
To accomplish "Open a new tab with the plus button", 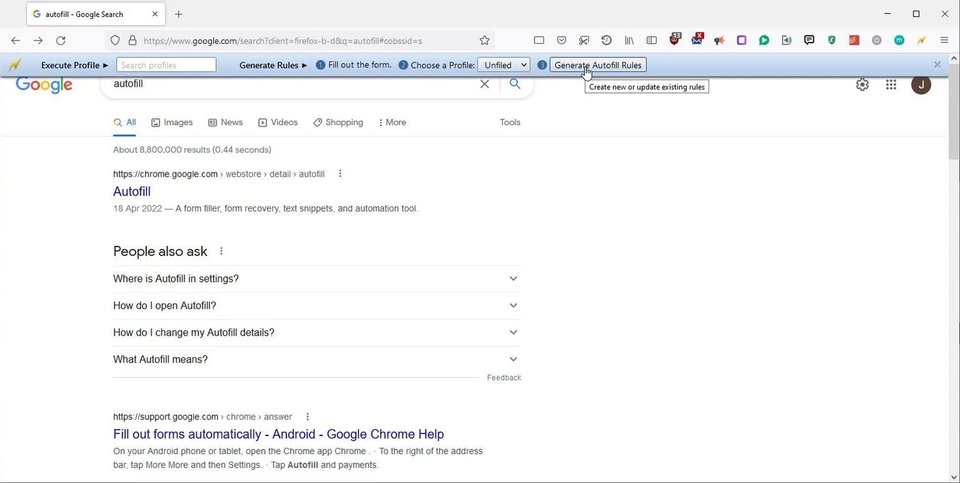I will click(x=178, y=14).
